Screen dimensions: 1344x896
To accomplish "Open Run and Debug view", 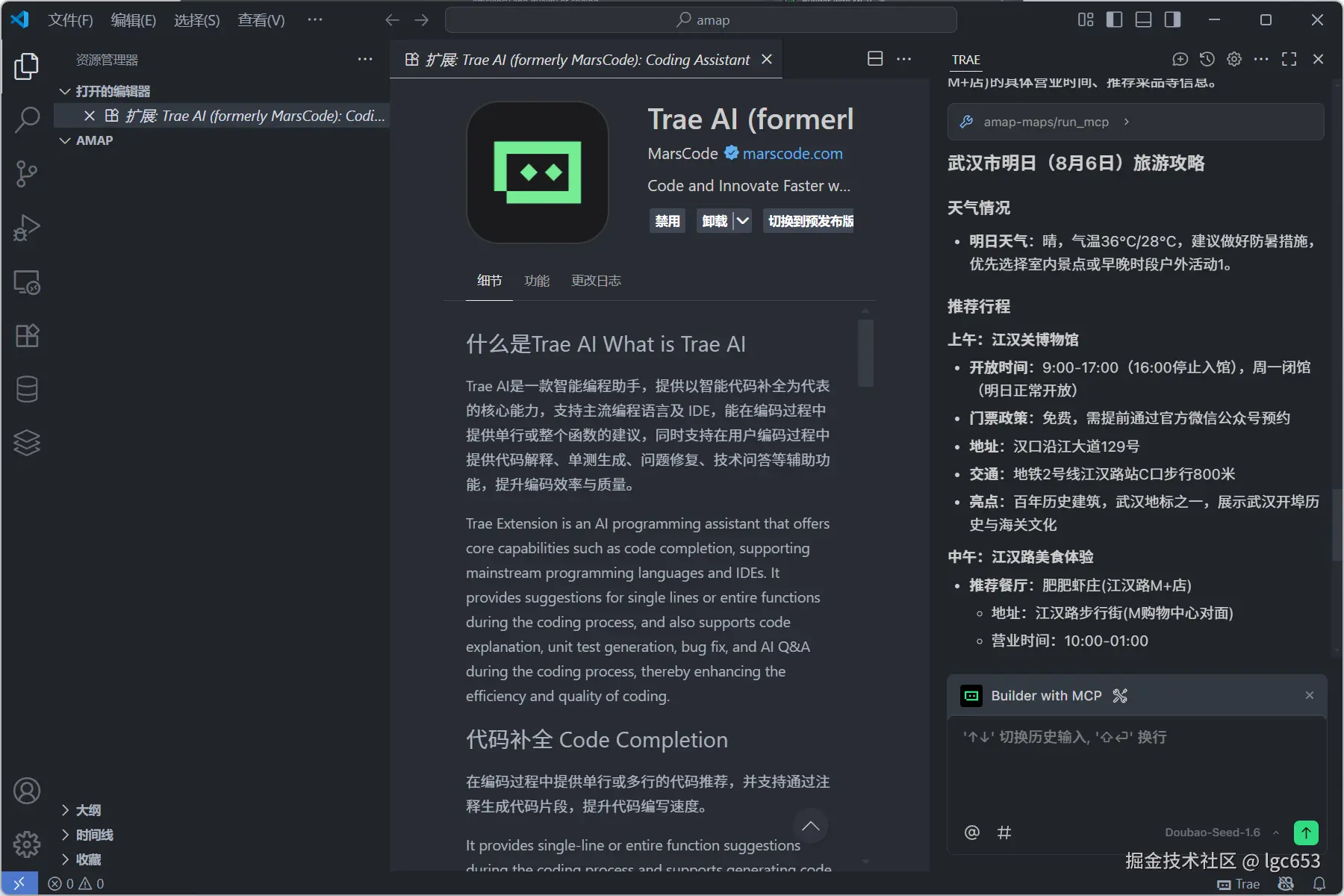I will coord(27,228).
